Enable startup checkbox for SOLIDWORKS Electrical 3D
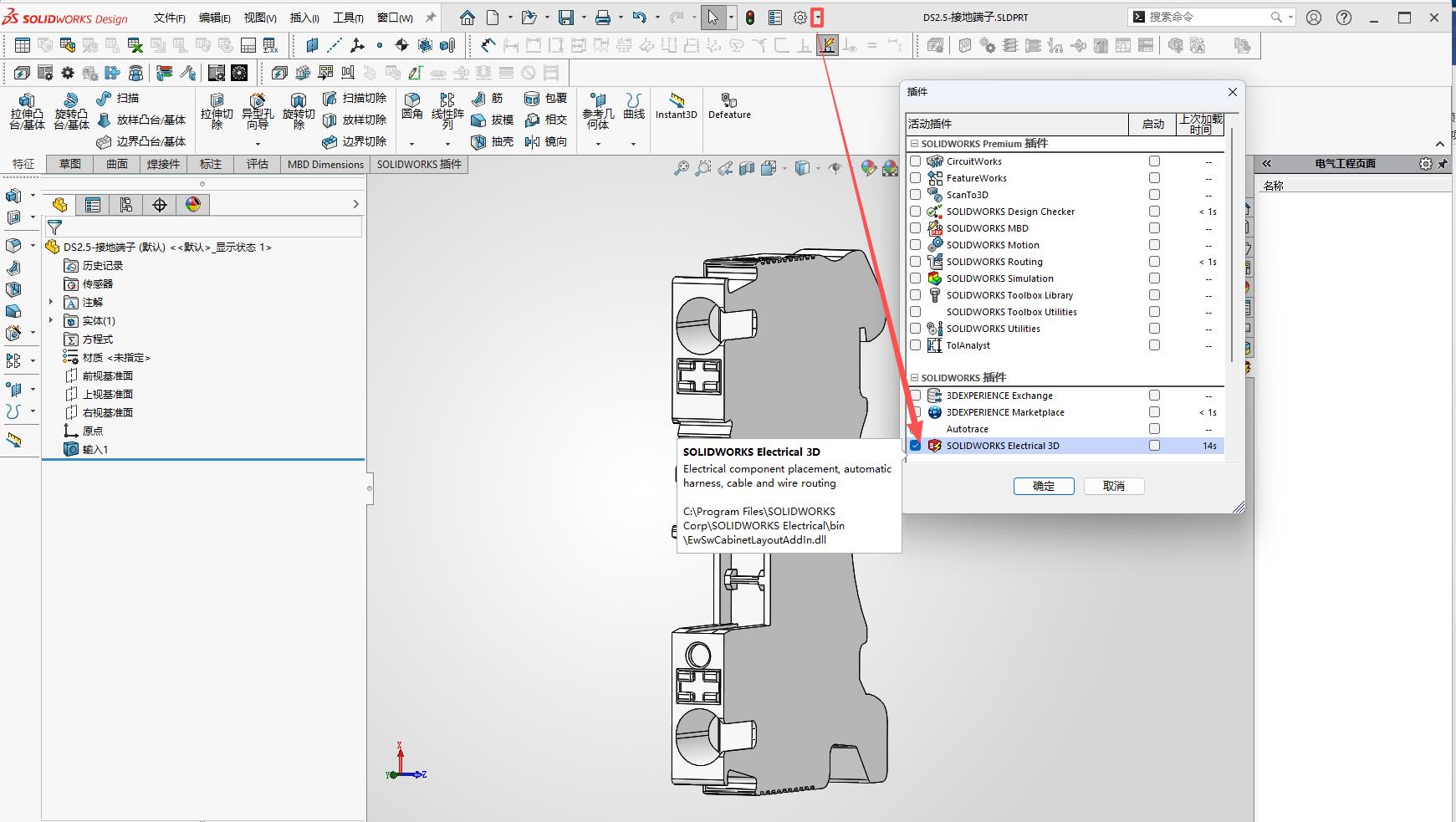Screen dimensions: 1456x822 pyautogui.click(x=1155, y=446)
